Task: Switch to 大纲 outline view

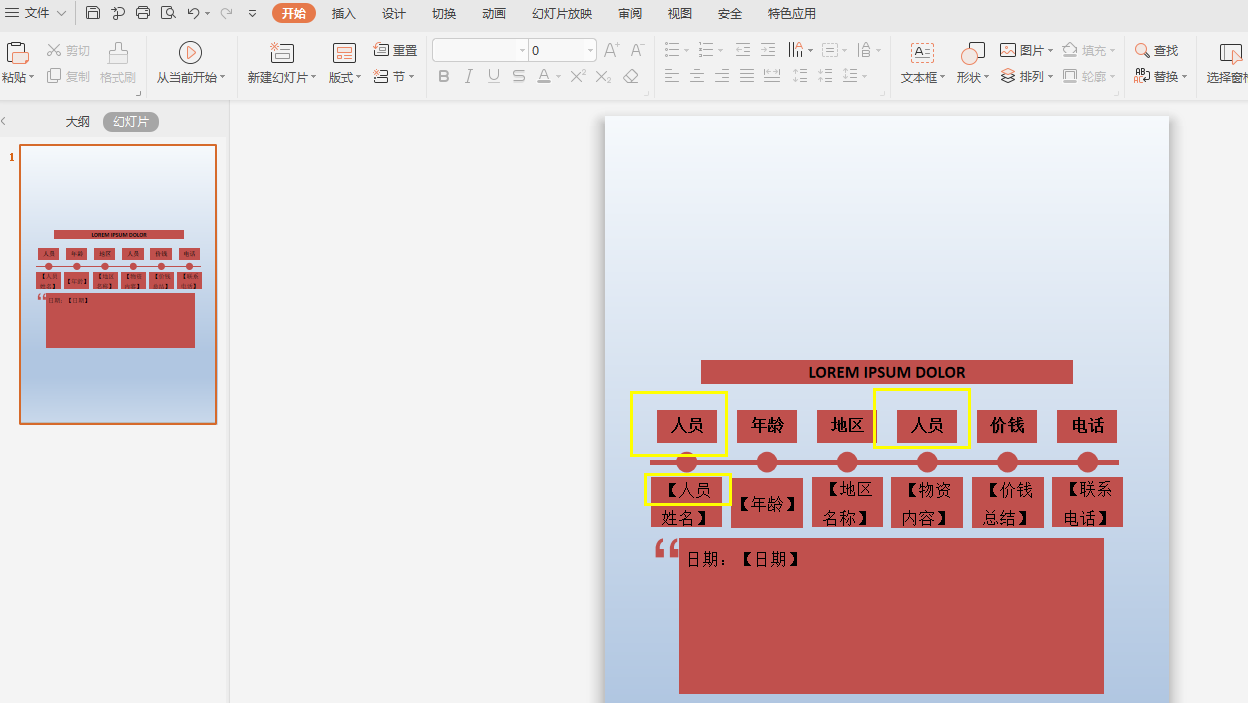Action: [x=78, y=122]
